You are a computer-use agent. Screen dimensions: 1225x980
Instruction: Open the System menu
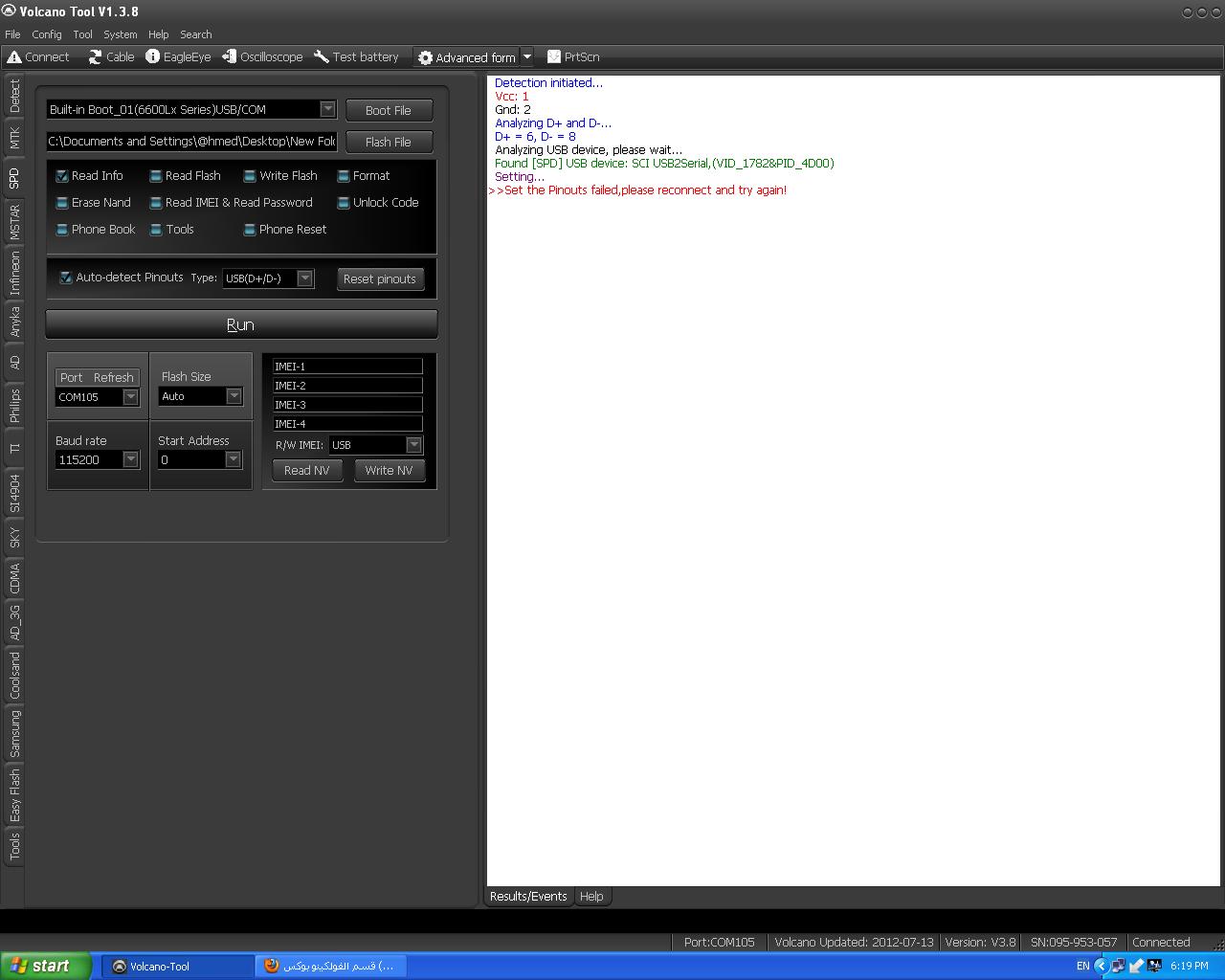pos(121,34)
